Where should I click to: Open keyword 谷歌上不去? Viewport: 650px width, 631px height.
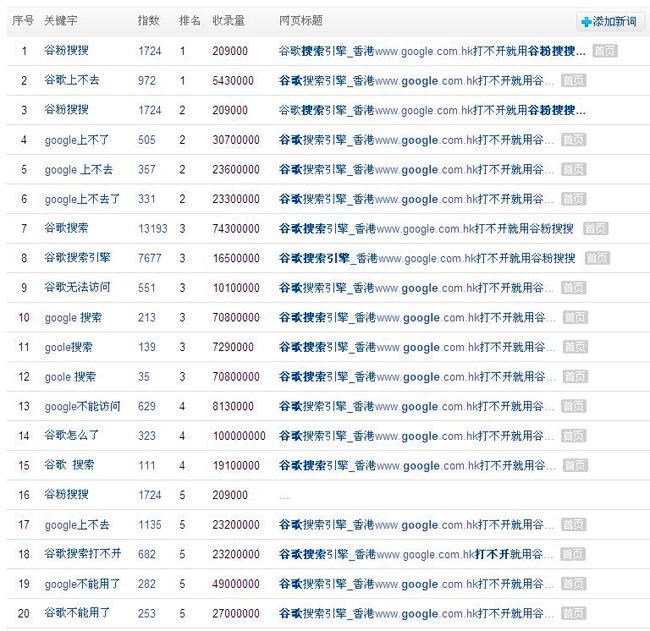72,80
